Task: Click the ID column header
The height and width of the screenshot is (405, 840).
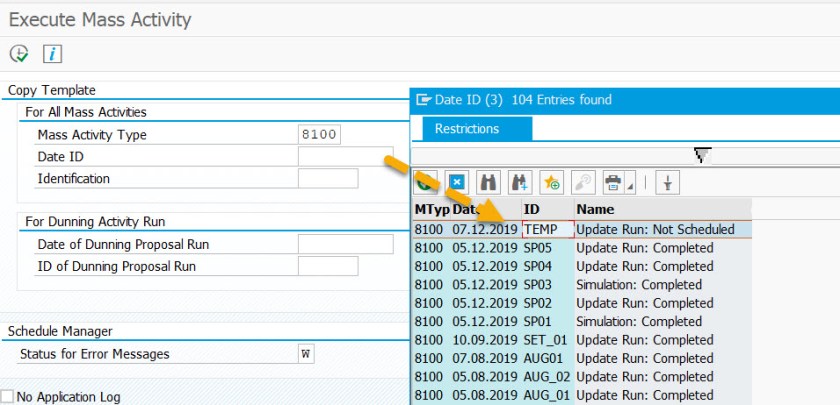Action: 532,208
